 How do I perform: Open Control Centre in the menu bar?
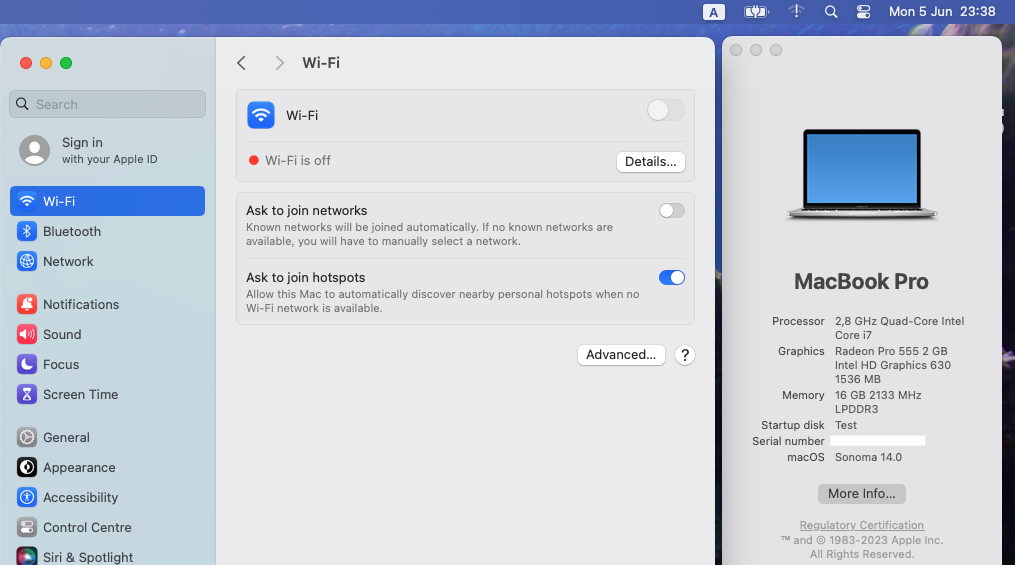point(864,12)
